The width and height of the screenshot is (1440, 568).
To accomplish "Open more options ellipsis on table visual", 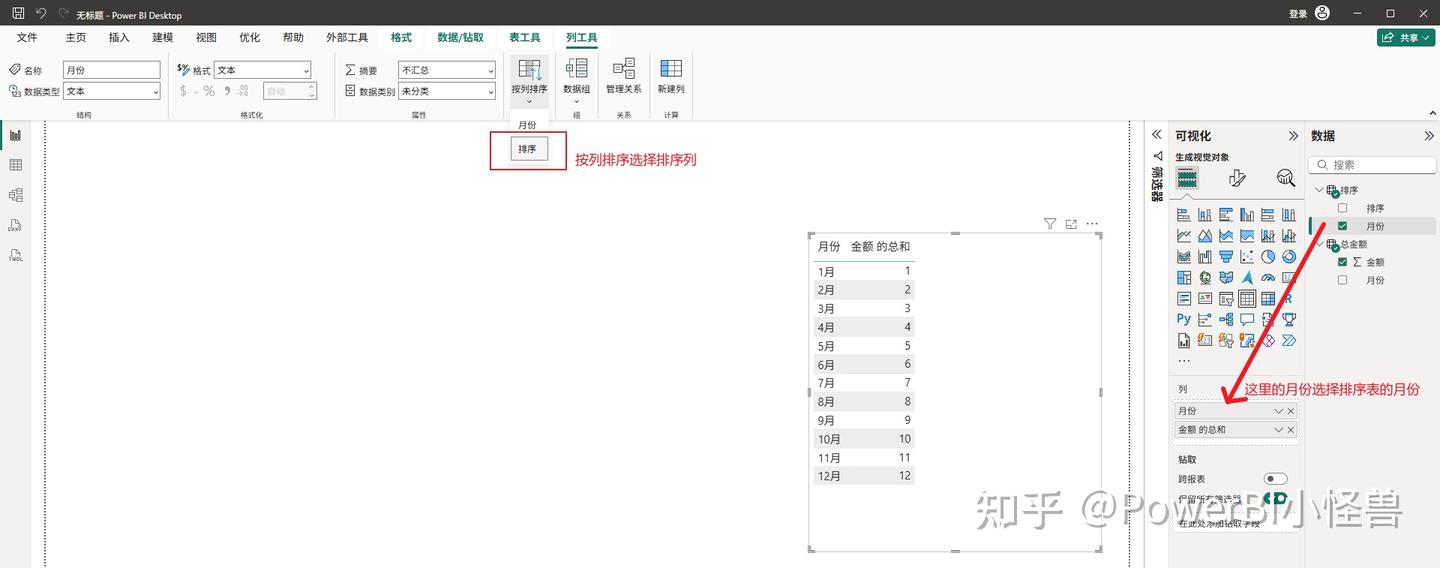I will point(1092,224).
